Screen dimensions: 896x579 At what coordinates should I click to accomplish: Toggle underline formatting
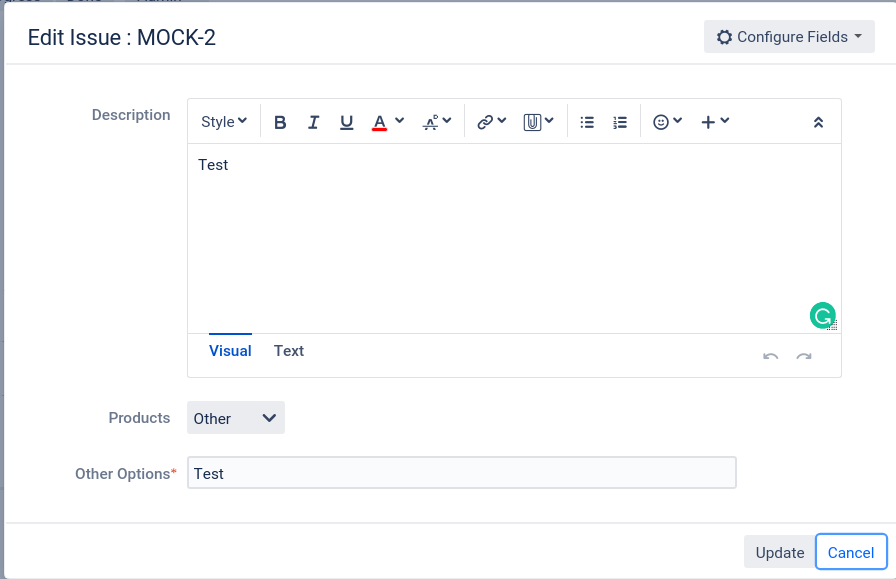(346, 122)
